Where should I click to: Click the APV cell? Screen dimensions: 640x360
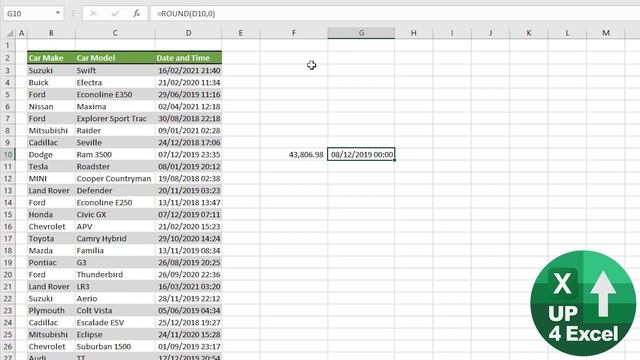pyautogui.click(x=115, y=227)
